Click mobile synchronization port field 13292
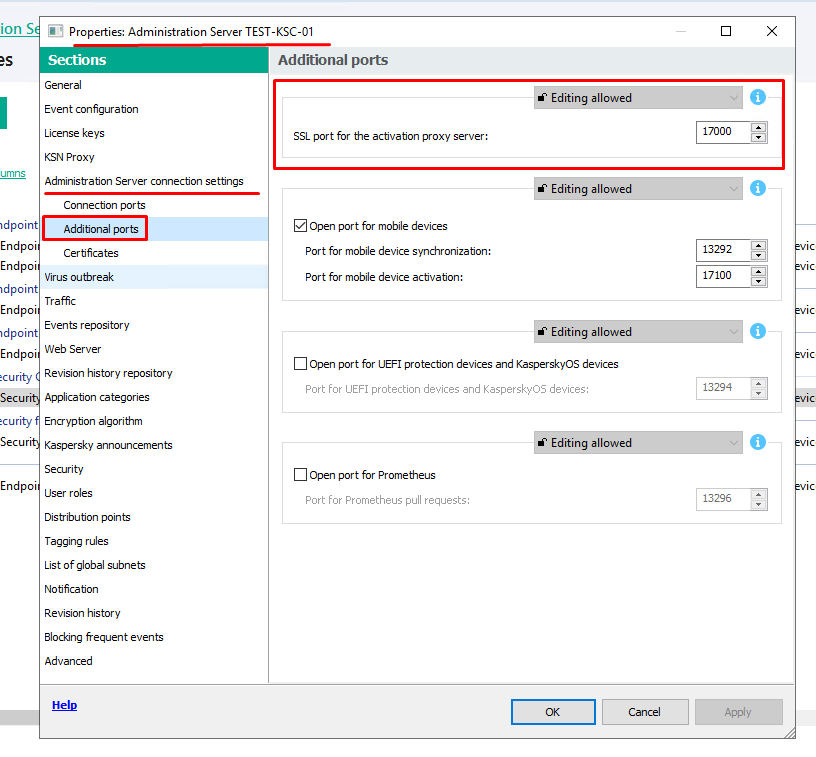 click(723, 250)
